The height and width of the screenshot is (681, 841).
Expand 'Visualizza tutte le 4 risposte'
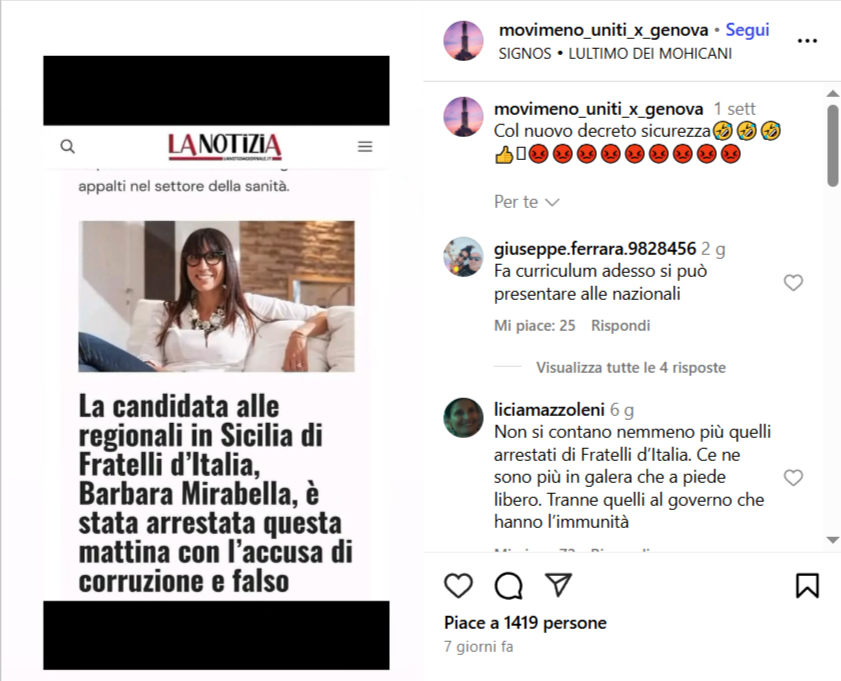pyautogui.click(x=631, y=367)
